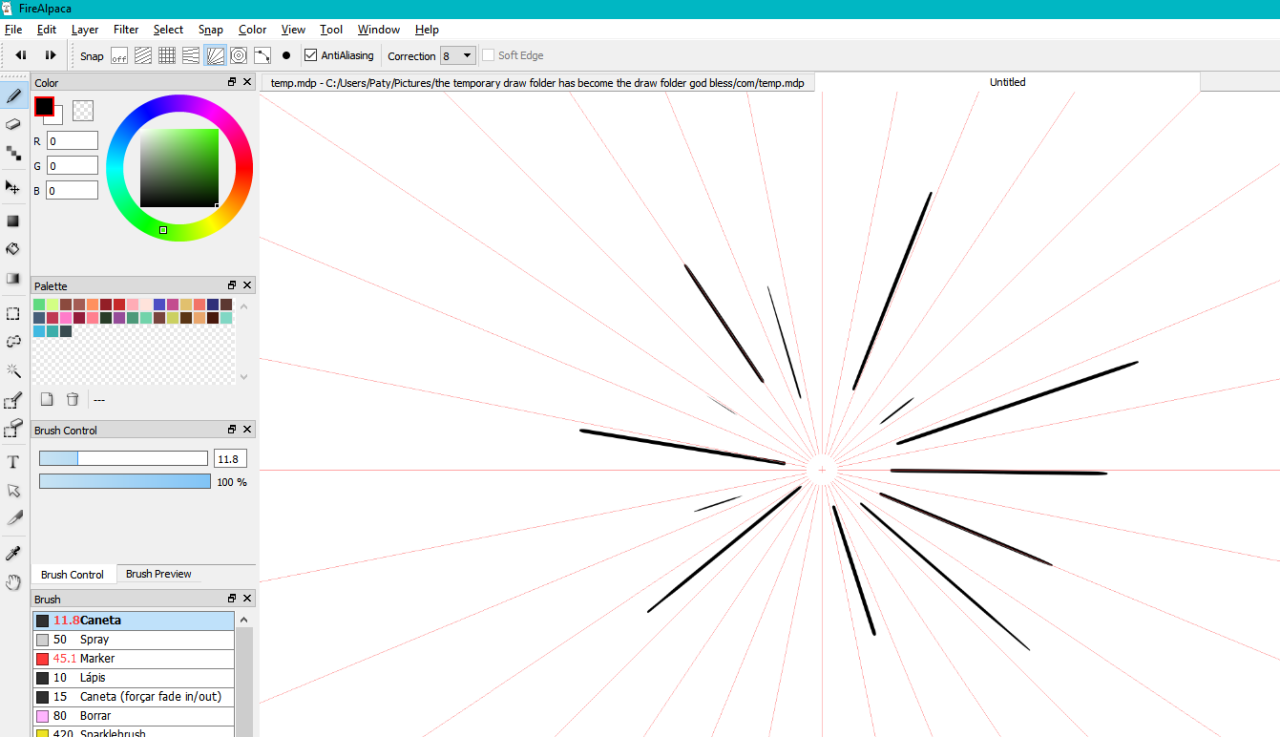Select the Lasso selection tool
This screenshot has width=1280, height=737.
click(x=14, y=342)
